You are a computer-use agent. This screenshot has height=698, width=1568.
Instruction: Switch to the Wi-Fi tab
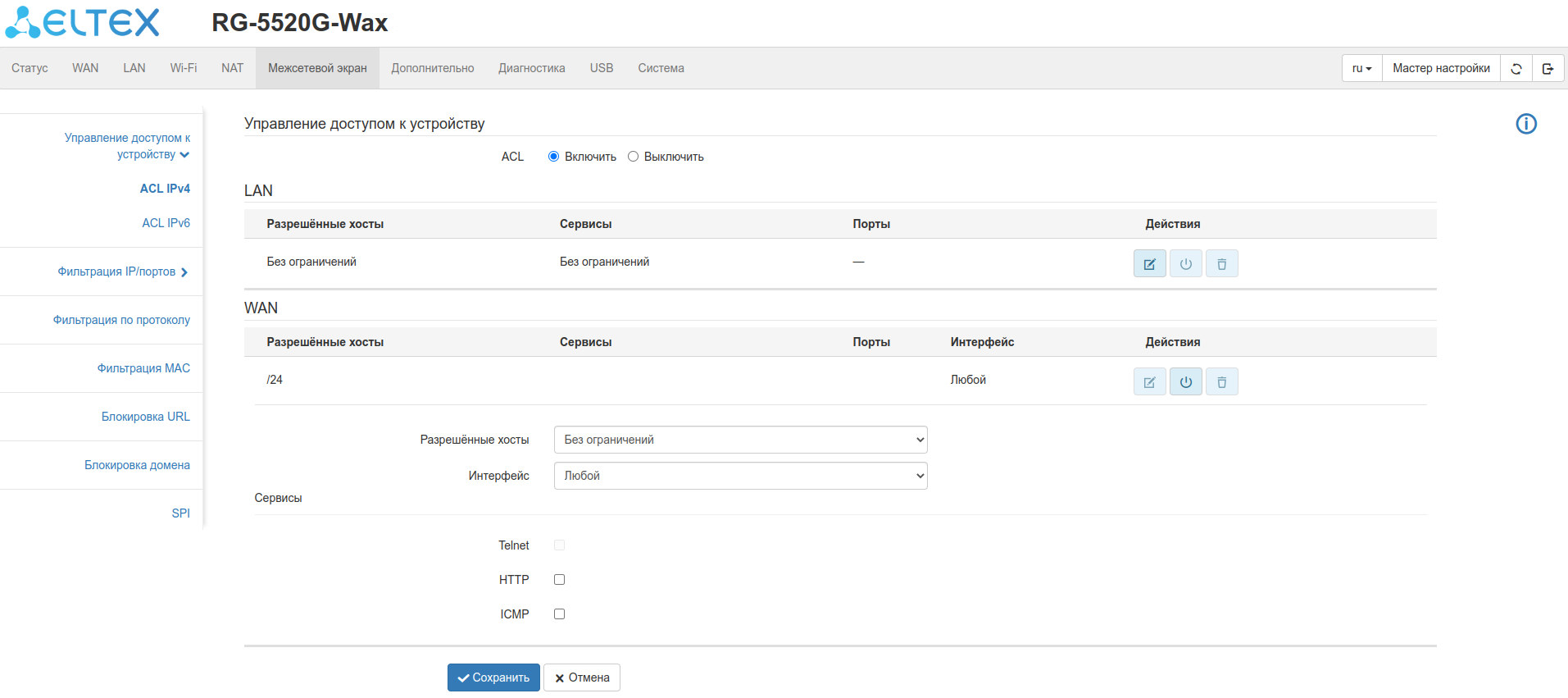[183, 68]
